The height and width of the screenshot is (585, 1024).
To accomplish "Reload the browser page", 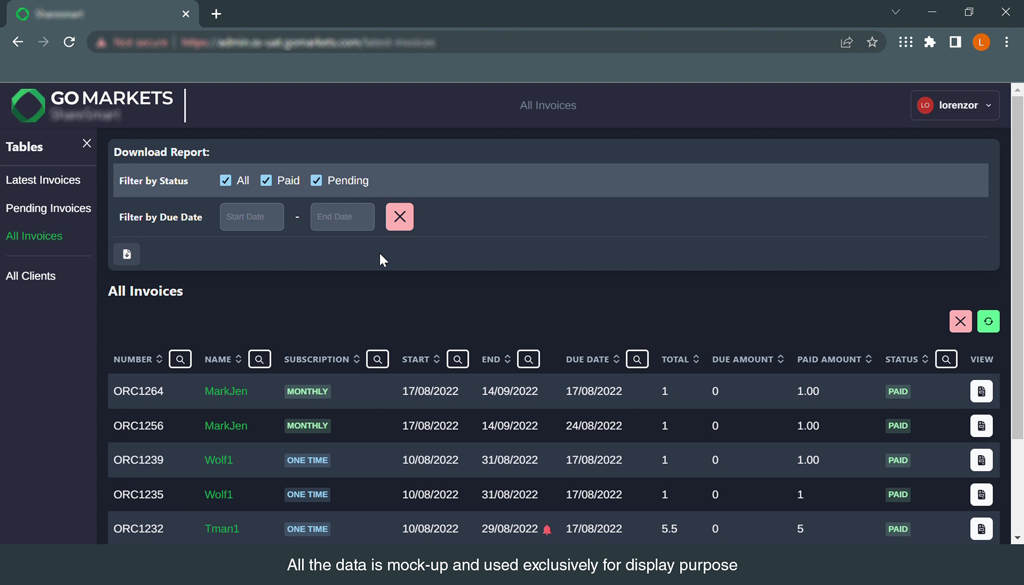I will pyautogui.click(x=69, y=42).
